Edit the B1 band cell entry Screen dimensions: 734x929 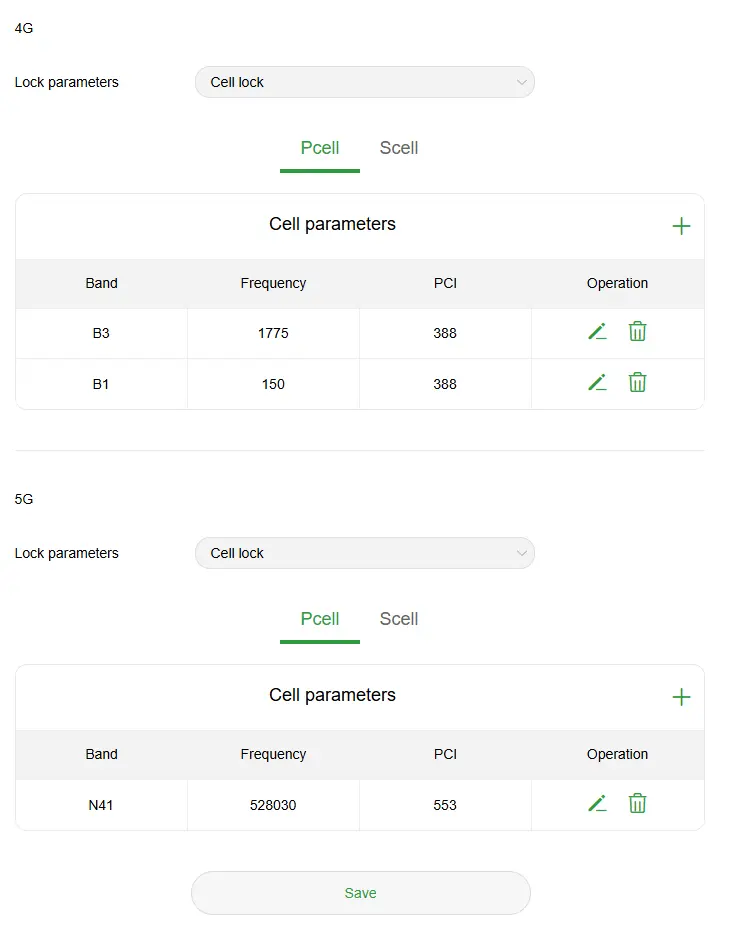coord(597,382)
